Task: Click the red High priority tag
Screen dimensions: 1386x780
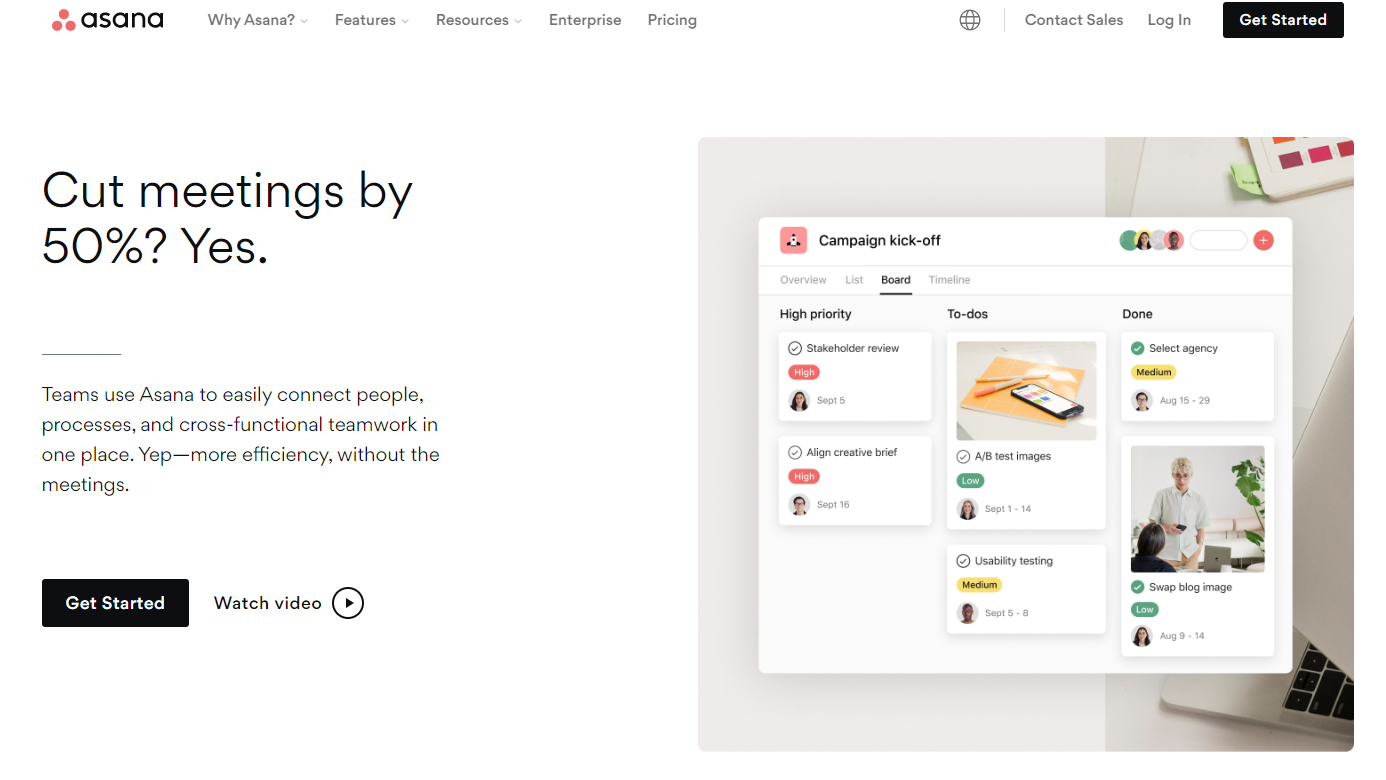Action: [x=804, y=372]
